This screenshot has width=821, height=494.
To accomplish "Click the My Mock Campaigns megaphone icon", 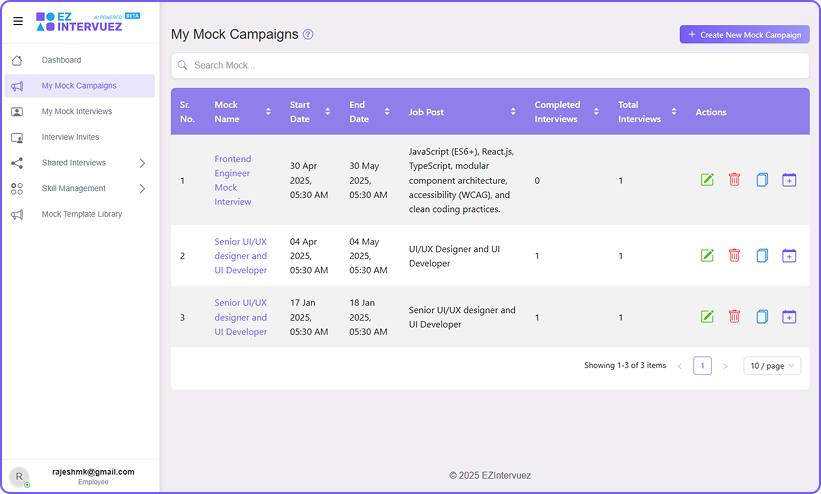I will click(17, 86).
